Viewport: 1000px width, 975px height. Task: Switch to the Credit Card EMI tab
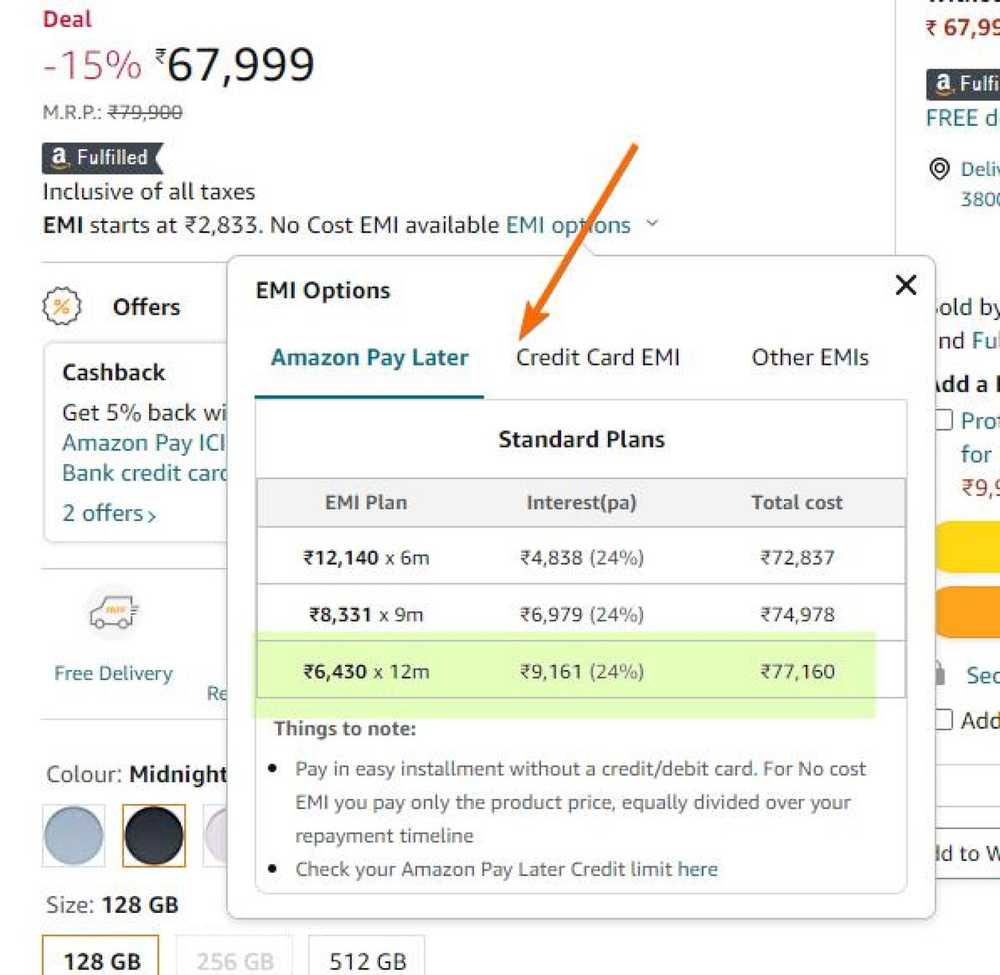click(x=597, y=357)
